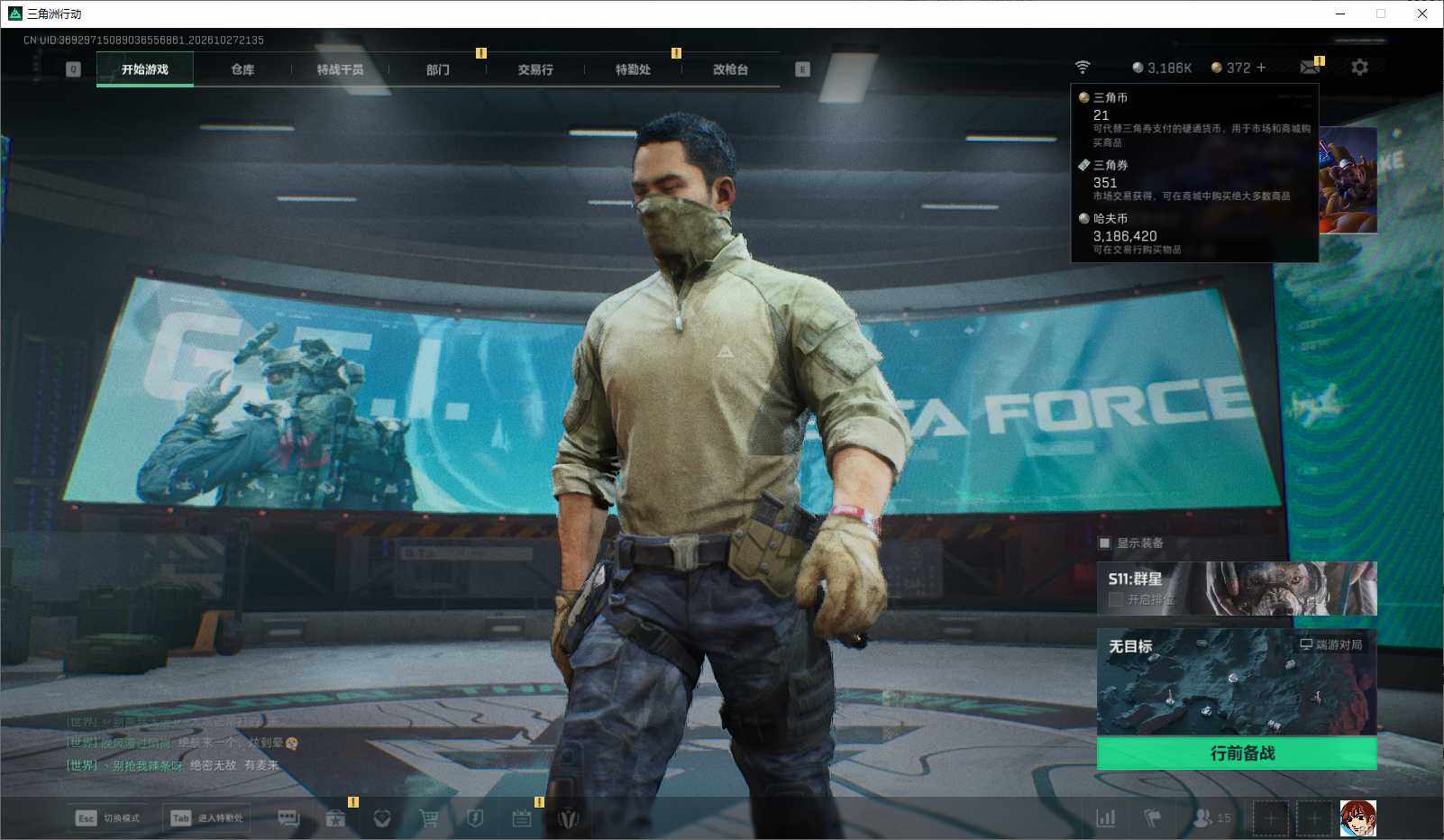Open the calendar events icon
The height and width of the screenshot is (840, 1444).
click(522, 818)
